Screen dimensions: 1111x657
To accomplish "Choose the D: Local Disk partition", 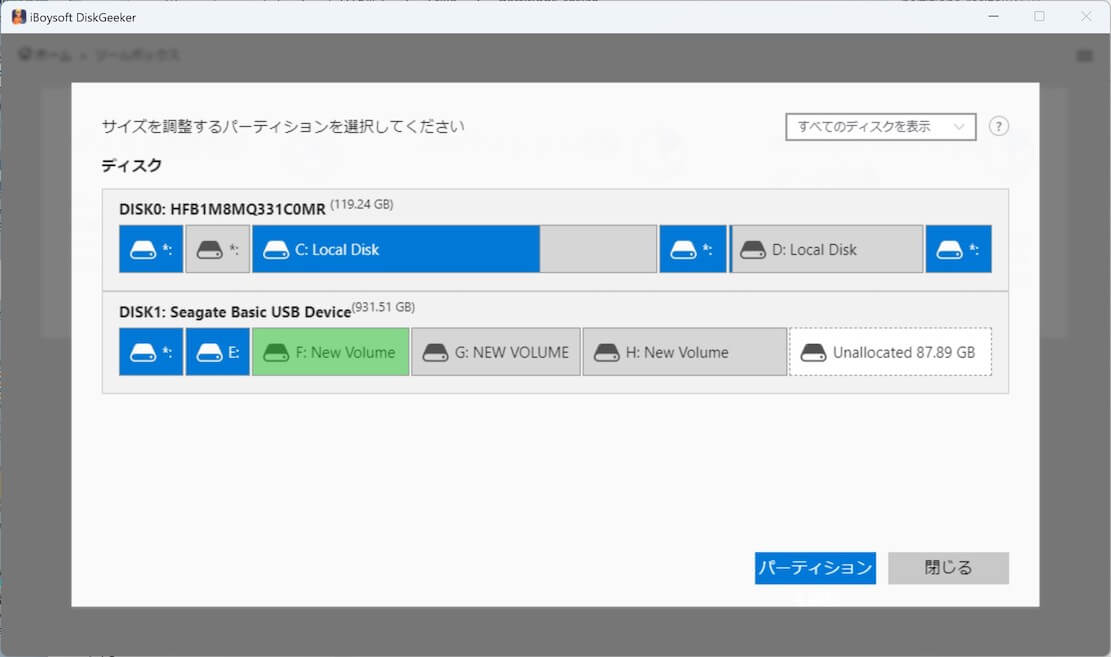I will click(x=826, y=249).
